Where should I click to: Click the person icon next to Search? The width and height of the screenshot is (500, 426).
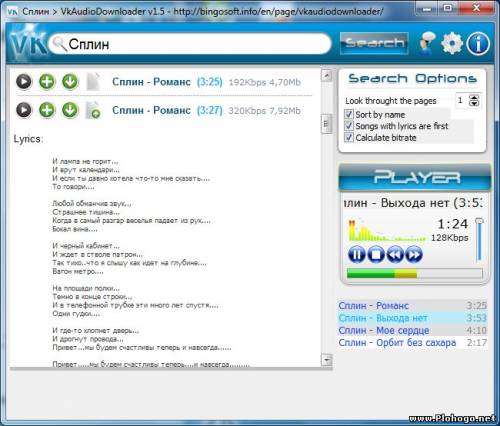tap(427, 43)
